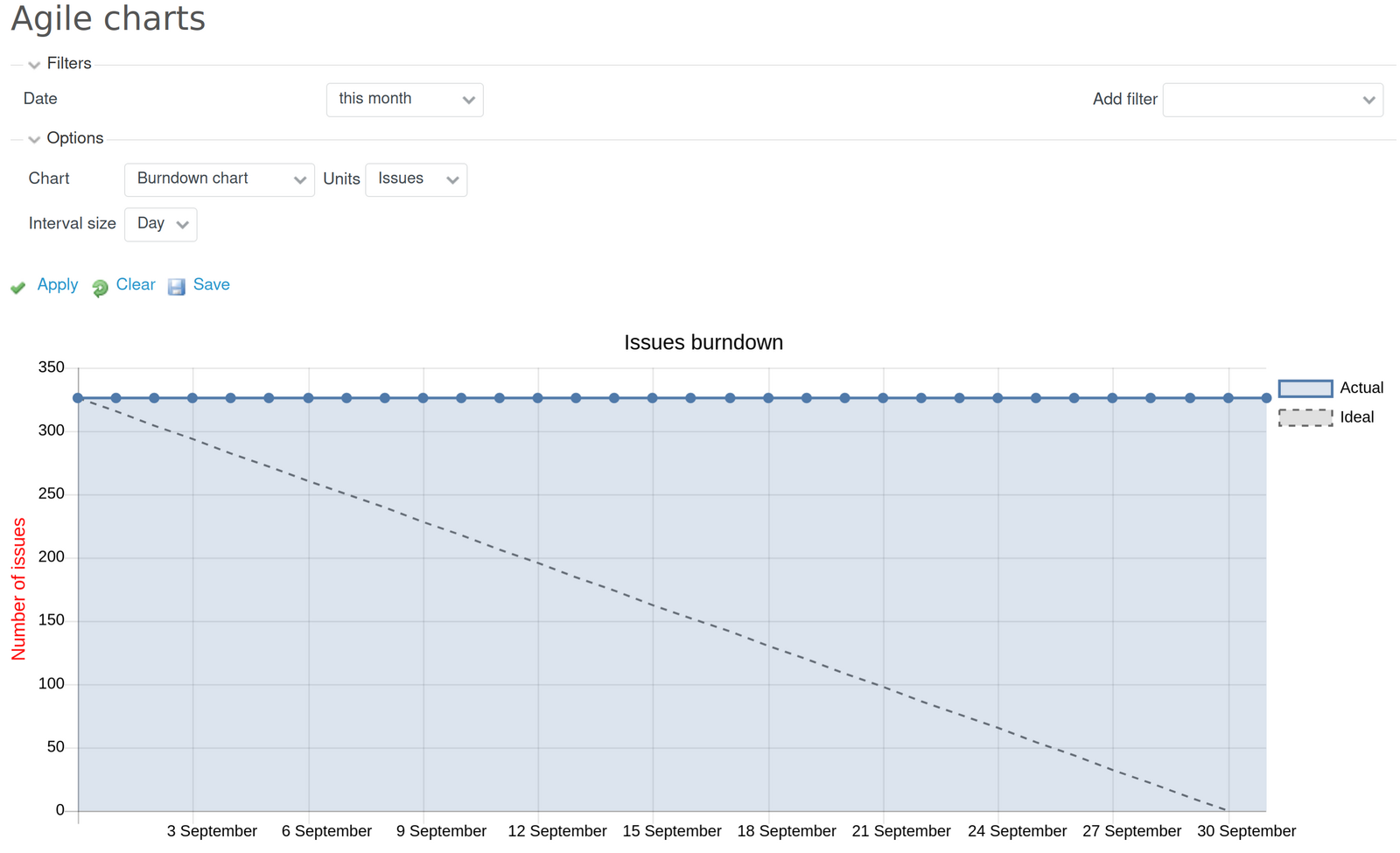Click the chevron beside Options heading

tap(33, 139)
